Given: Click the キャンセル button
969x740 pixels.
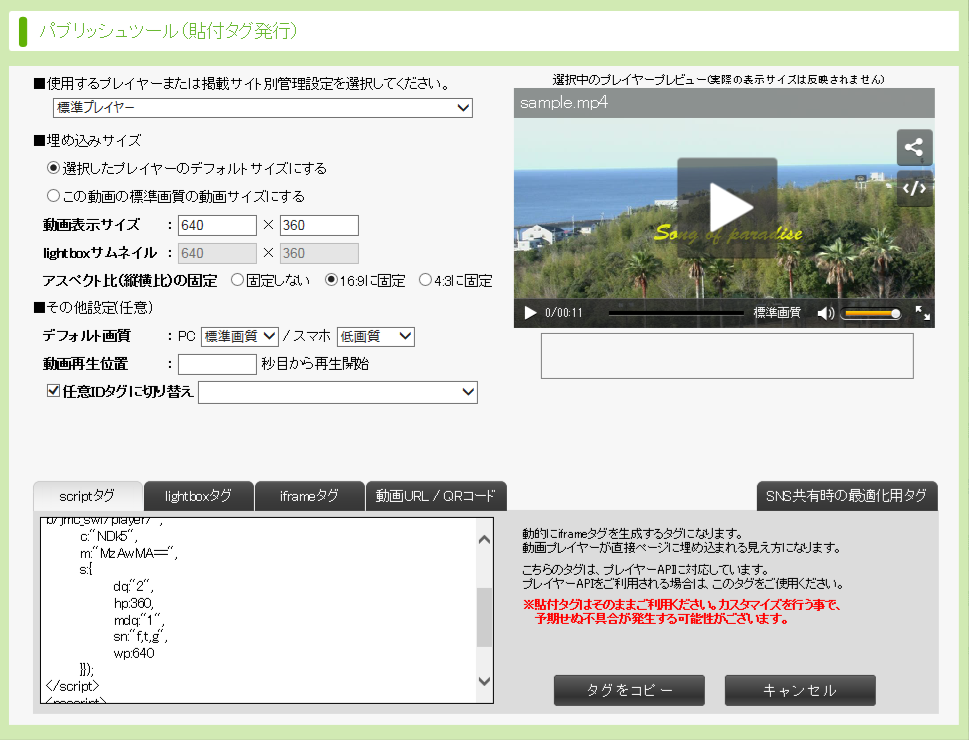Looking at the screenshot, I should [800, 690].
